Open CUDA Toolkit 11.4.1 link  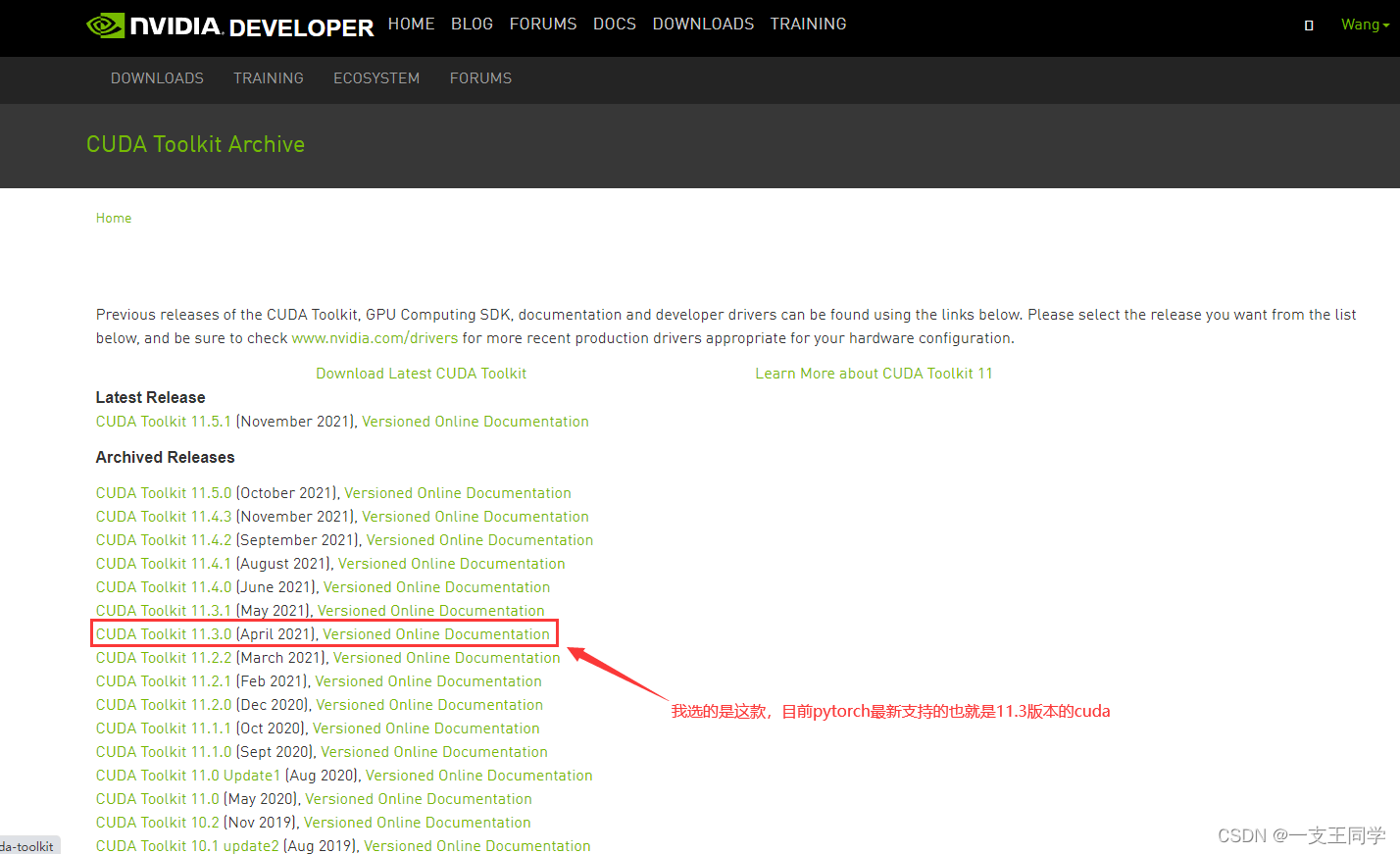click(x=164, y=564)
